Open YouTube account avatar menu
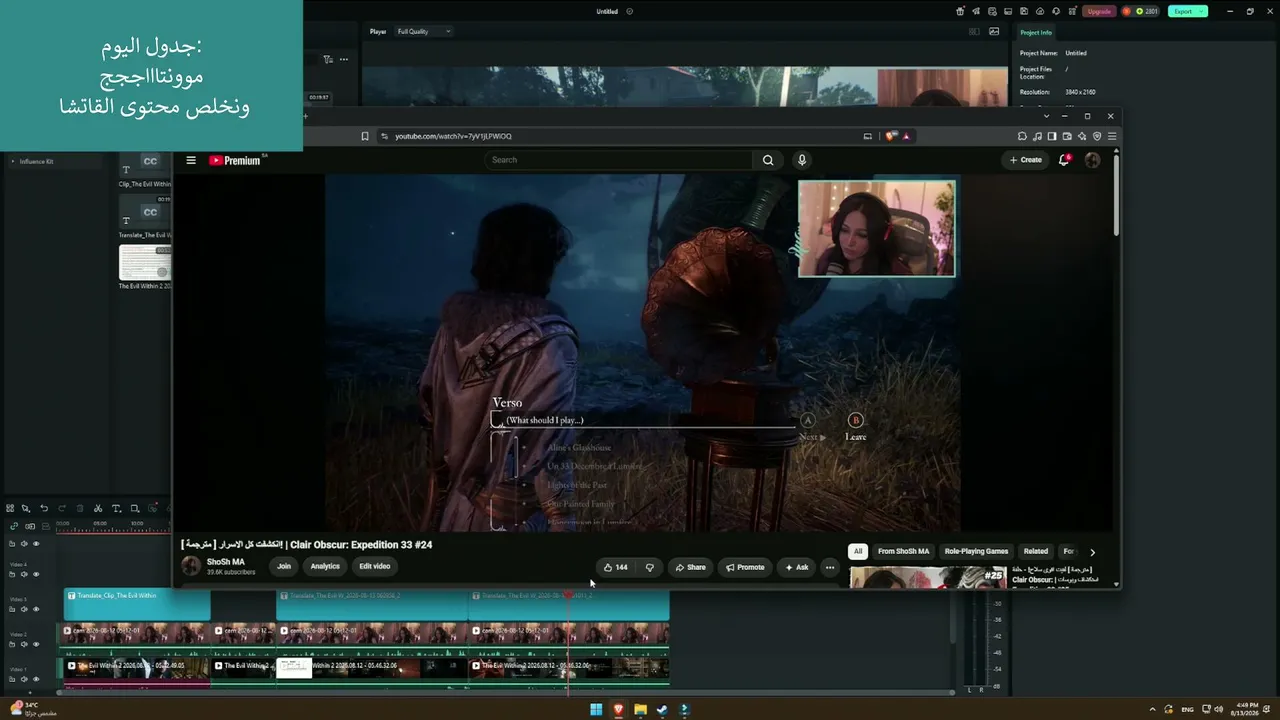The height and width of the screenshot is (720, 1280). point(1092,160)
